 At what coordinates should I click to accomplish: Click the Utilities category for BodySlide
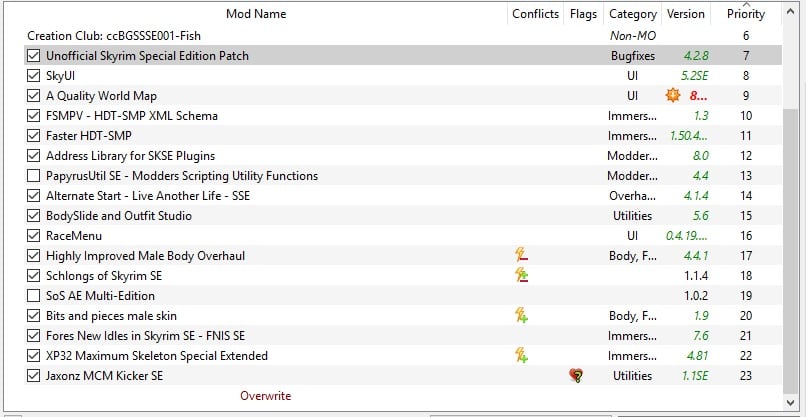tap(633, 215)
